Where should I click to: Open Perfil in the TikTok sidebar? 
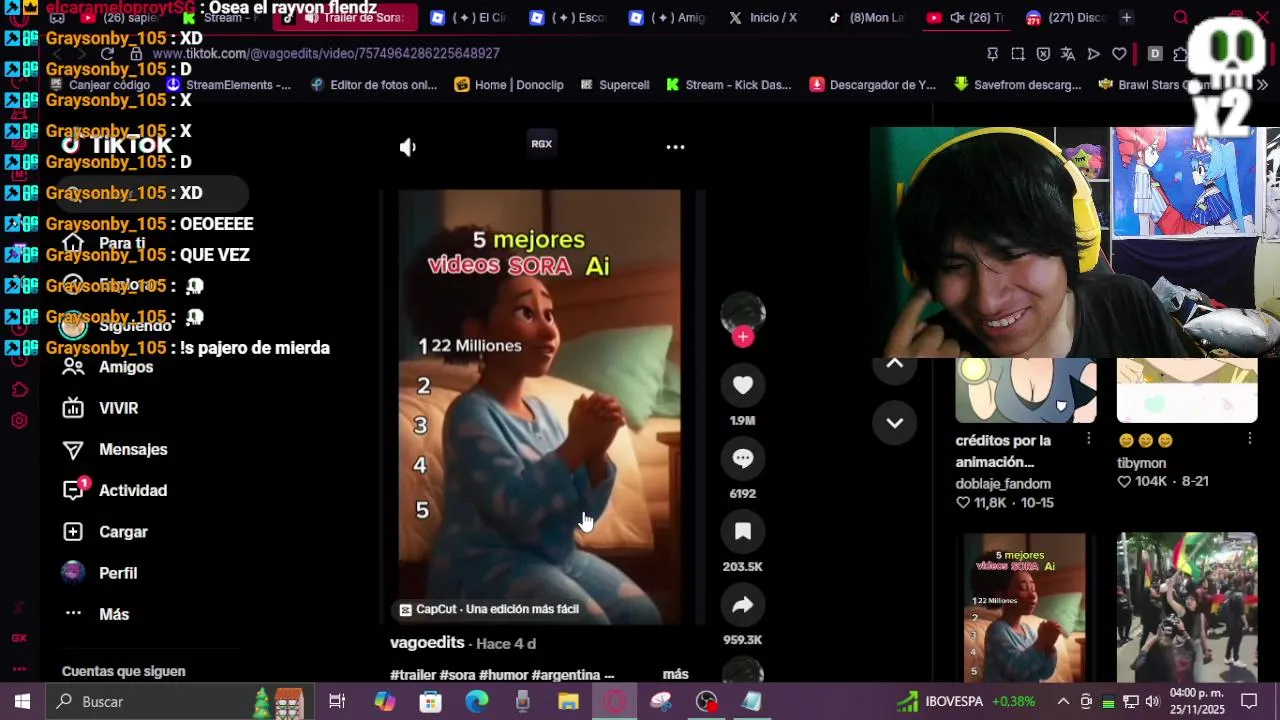pos(118,573)
